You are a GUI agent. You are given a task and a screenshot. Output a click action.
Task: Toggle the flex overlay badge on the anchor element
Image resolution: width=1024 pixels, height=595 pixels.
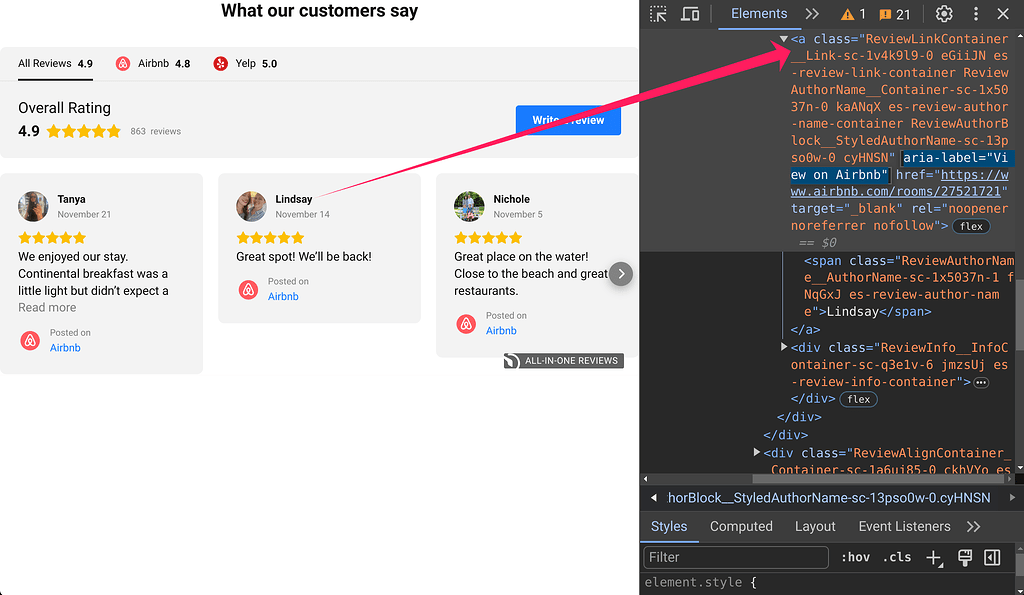(971, 225)
